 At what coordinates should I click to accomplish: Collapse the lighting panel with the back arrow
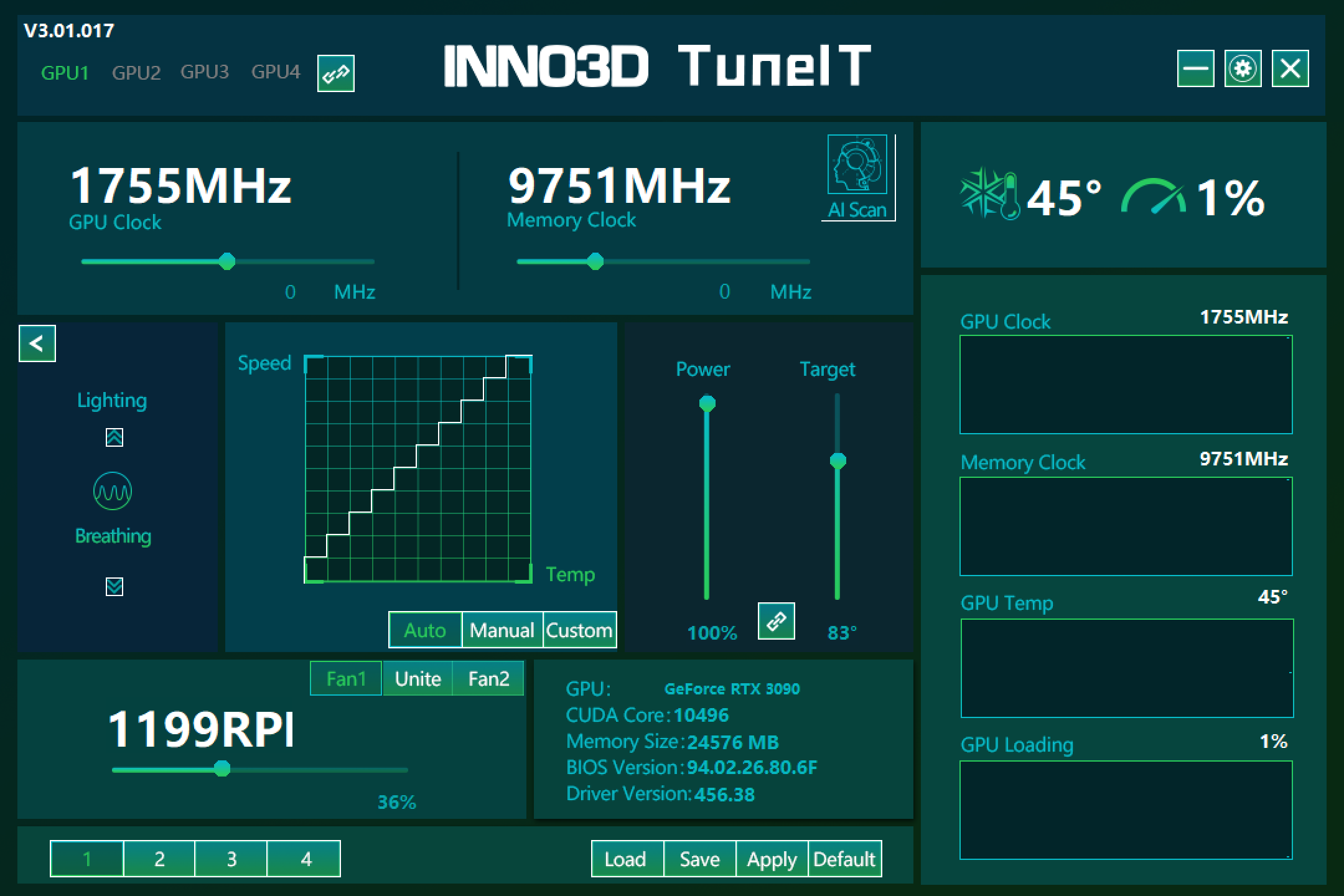[37, 343]
